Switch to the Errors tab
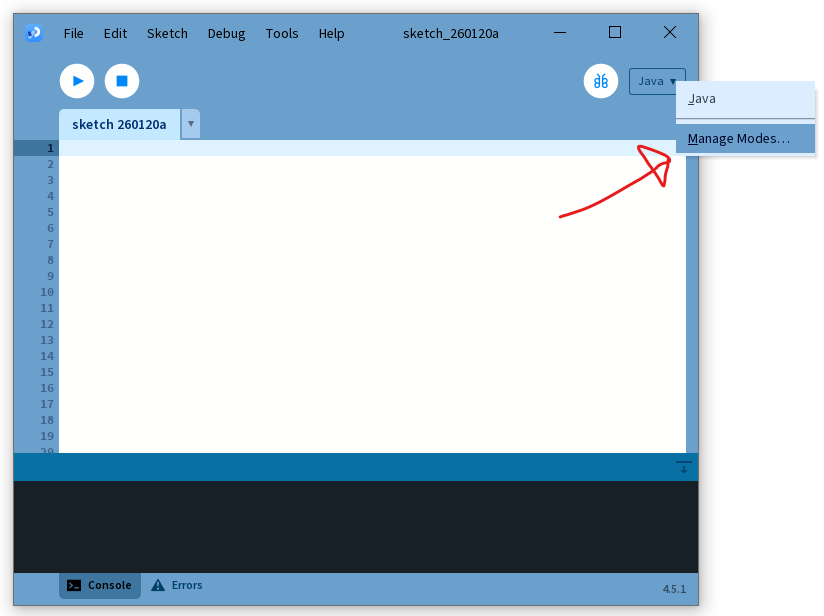Screen dimensions: 824x616 (x=177, y=585)
